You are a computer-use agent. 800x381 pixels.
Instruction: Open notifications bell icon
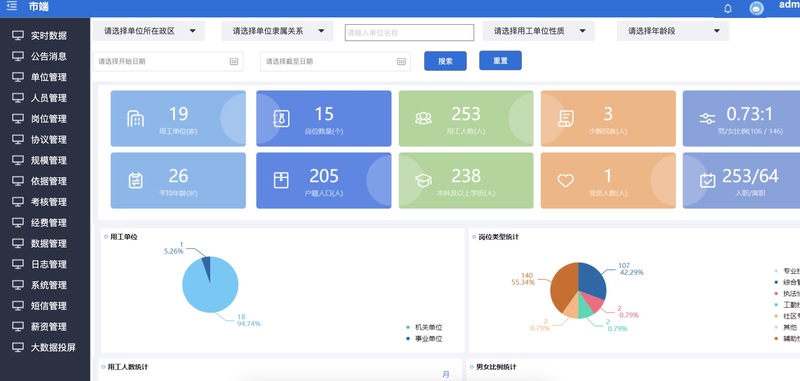728,8
